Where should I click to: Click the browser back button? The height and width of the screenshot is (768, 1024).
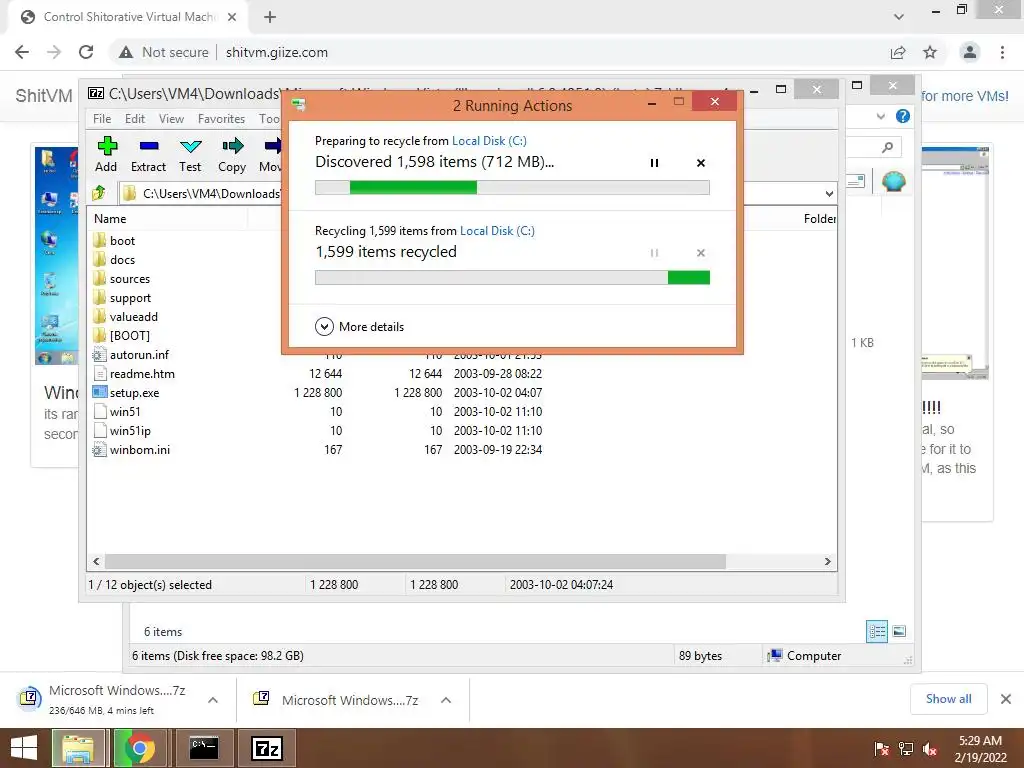click(22, 52)
